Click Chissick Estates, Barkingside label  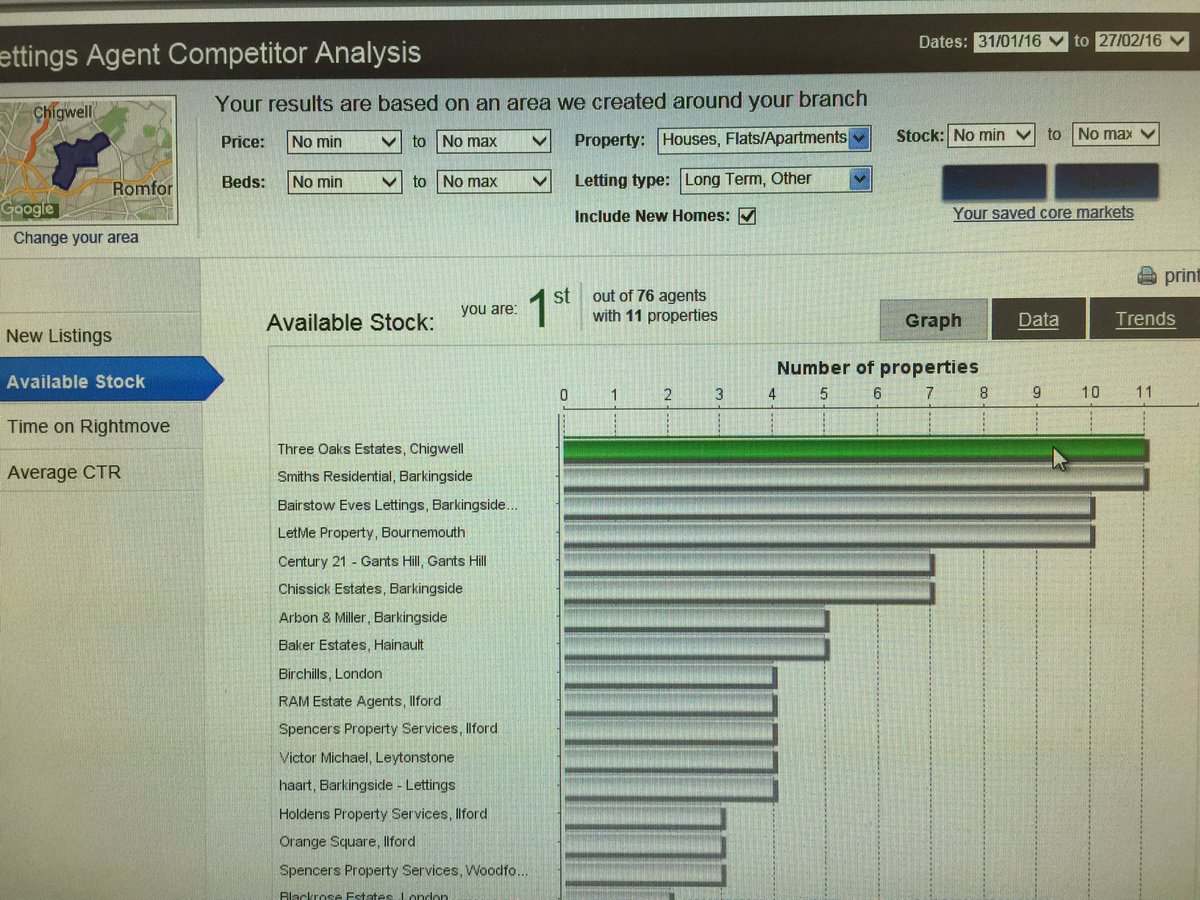pos(370,588)
